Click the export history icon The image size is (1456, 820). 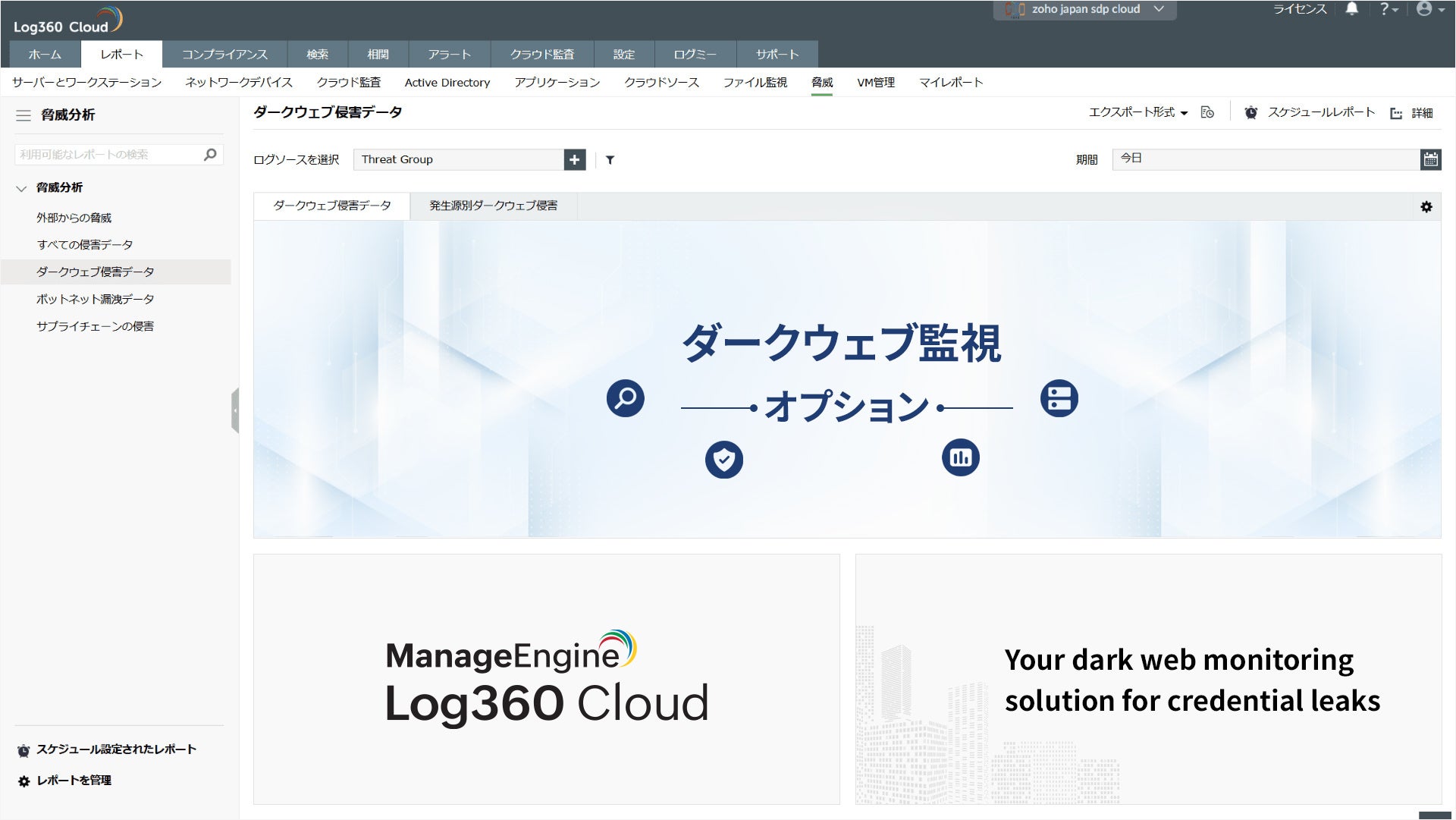pyautogui.click(x=1207, y=112)
